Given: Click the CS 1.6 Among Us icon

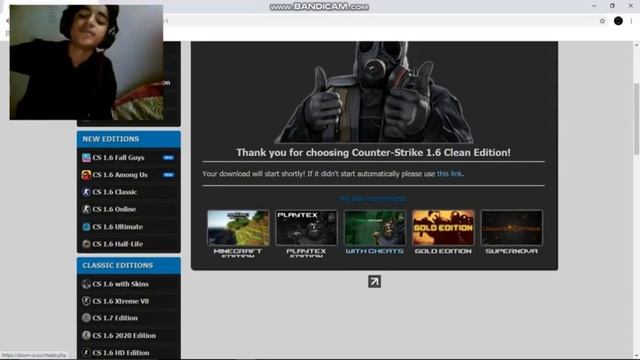Looking at the screenshot, I should [86, 175].
